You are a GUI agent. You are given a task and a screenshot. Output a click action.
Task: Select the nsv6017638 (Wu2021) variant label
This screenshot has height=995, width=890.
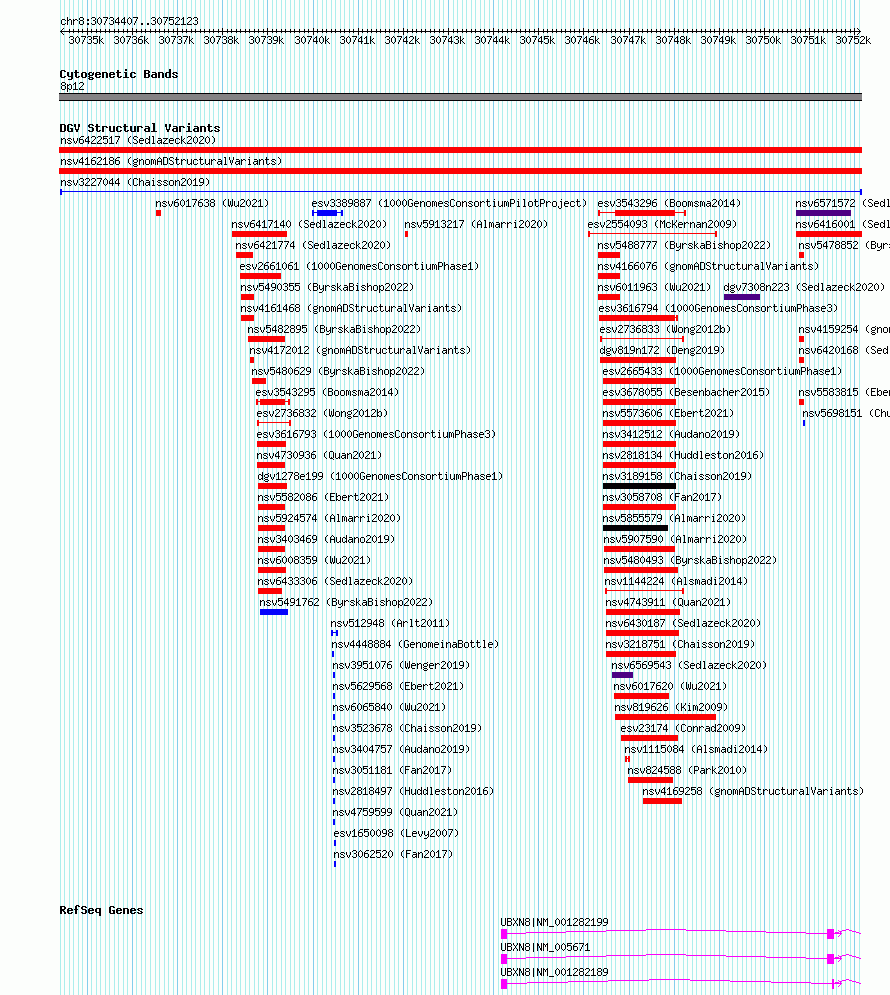click(212, 203)
